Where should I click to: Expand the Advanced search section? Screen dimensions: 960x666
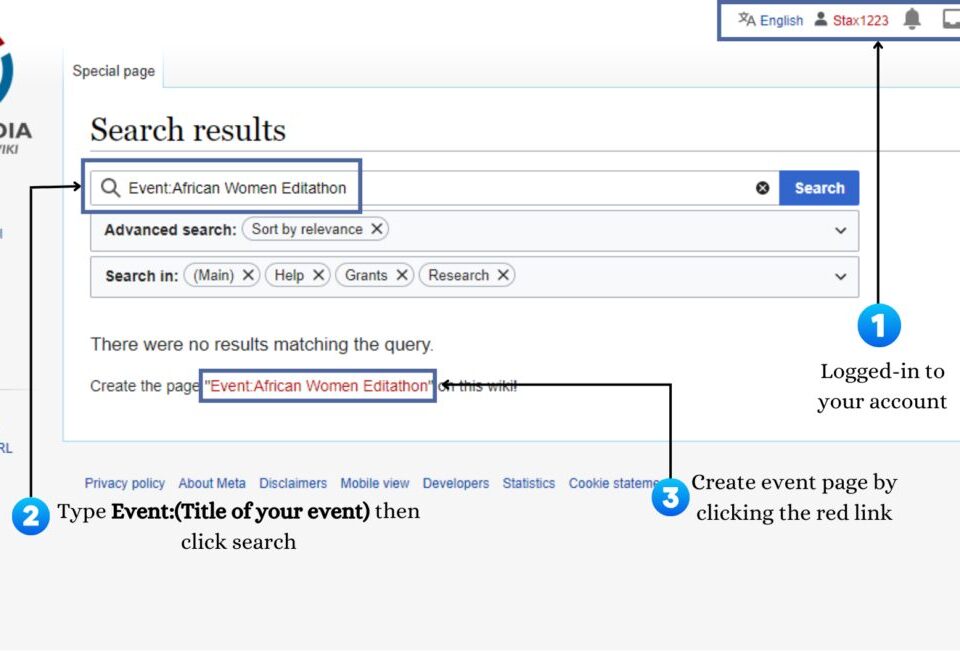(x=841, y=231)
